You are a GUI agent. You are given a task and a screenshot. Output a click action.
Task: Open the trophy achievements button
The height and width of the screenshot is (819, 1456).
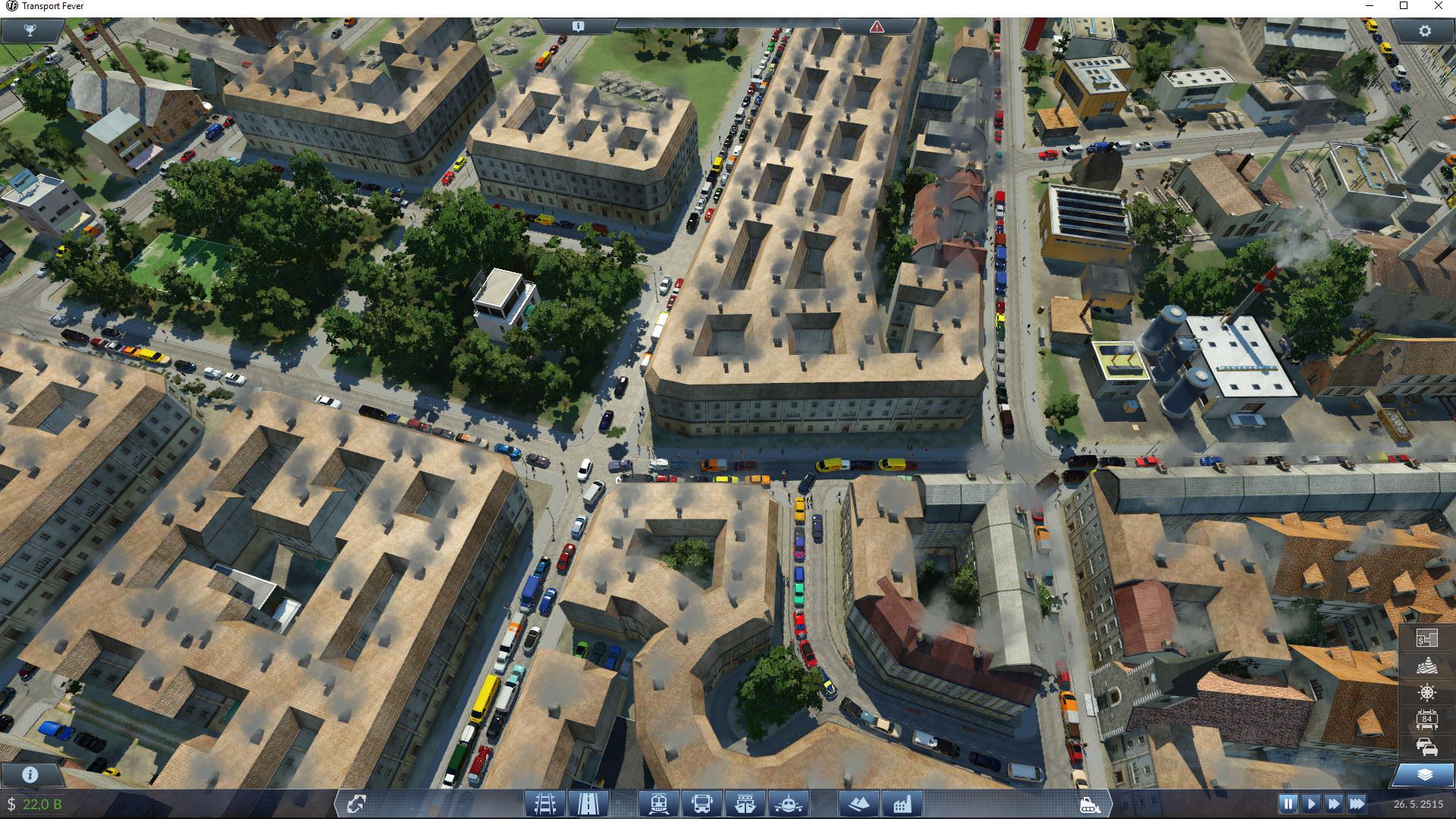tap(31, 30)
